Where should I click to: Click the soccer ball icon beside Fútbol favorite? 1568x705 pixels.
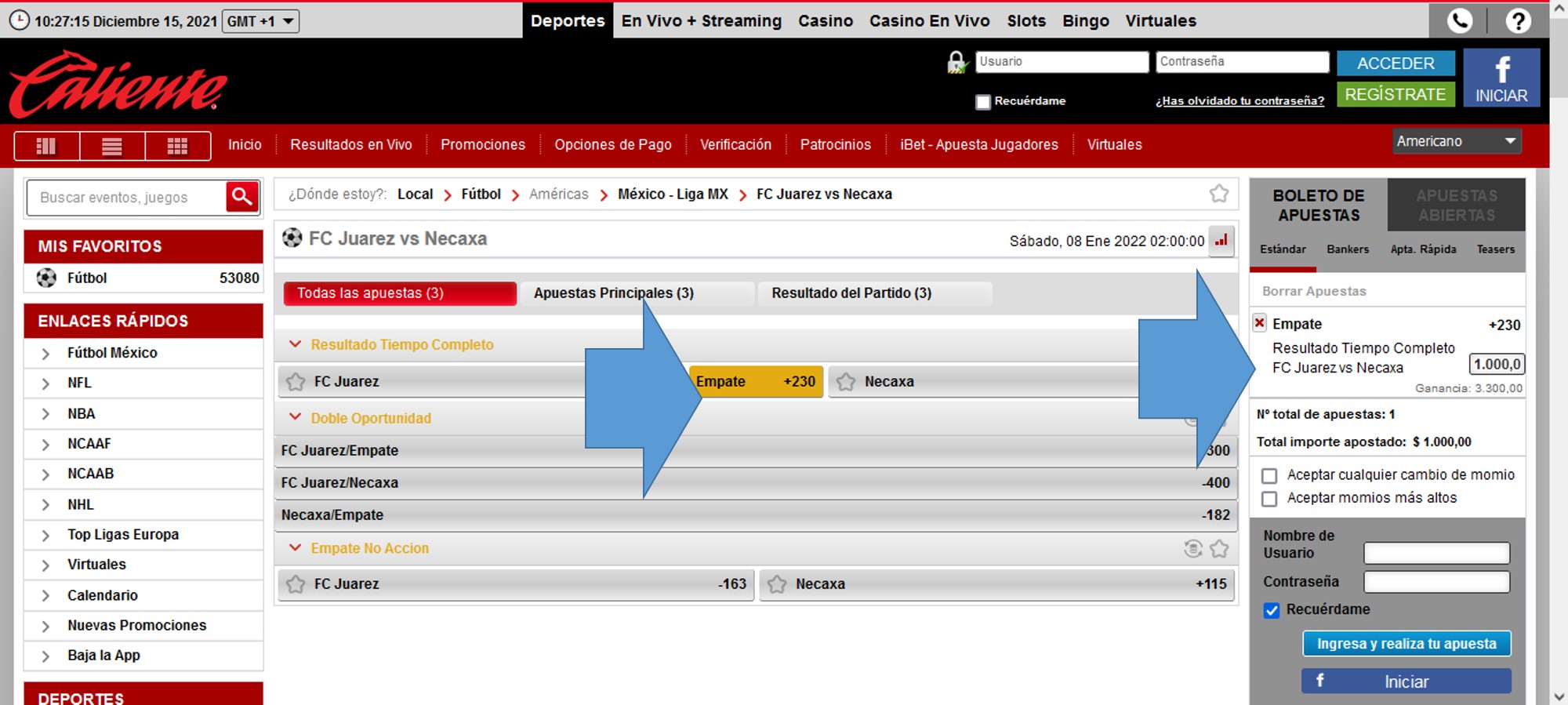tap(46, 278)
